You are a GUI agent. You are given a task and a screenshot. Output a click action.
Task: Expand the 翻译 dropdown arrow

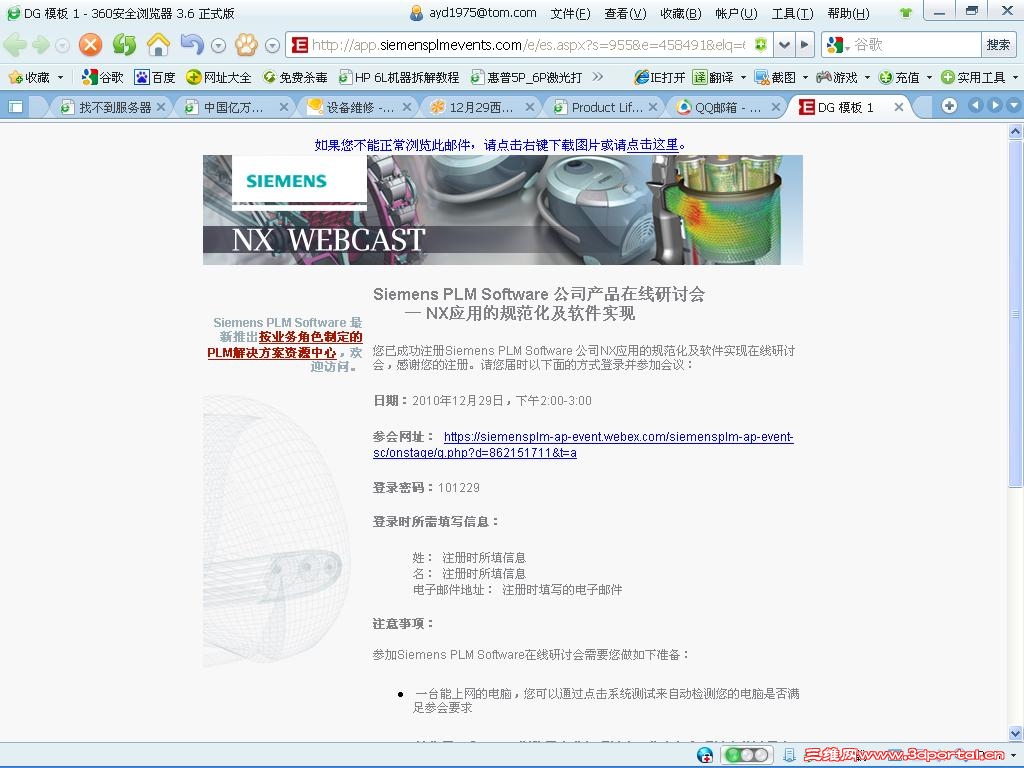(x=743, y=77)
